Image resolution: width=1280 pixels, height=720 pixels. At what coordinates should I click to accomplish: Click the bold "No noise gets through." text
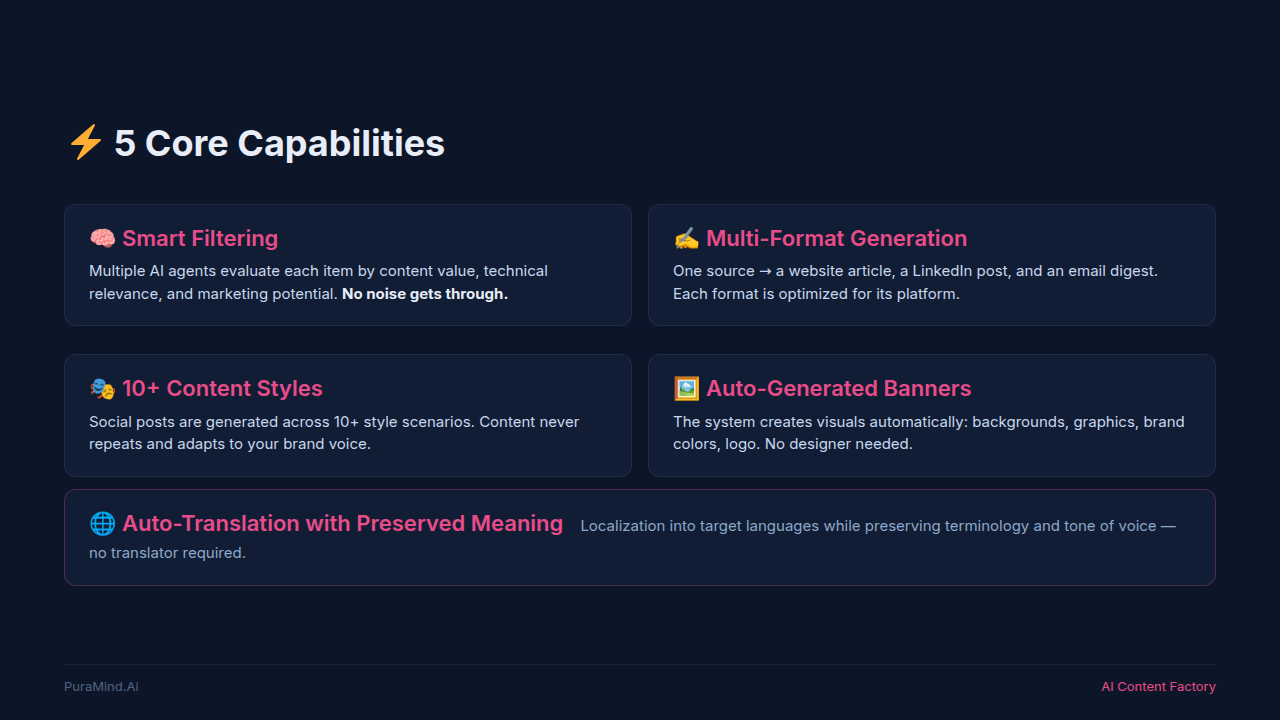coord(425,294)
